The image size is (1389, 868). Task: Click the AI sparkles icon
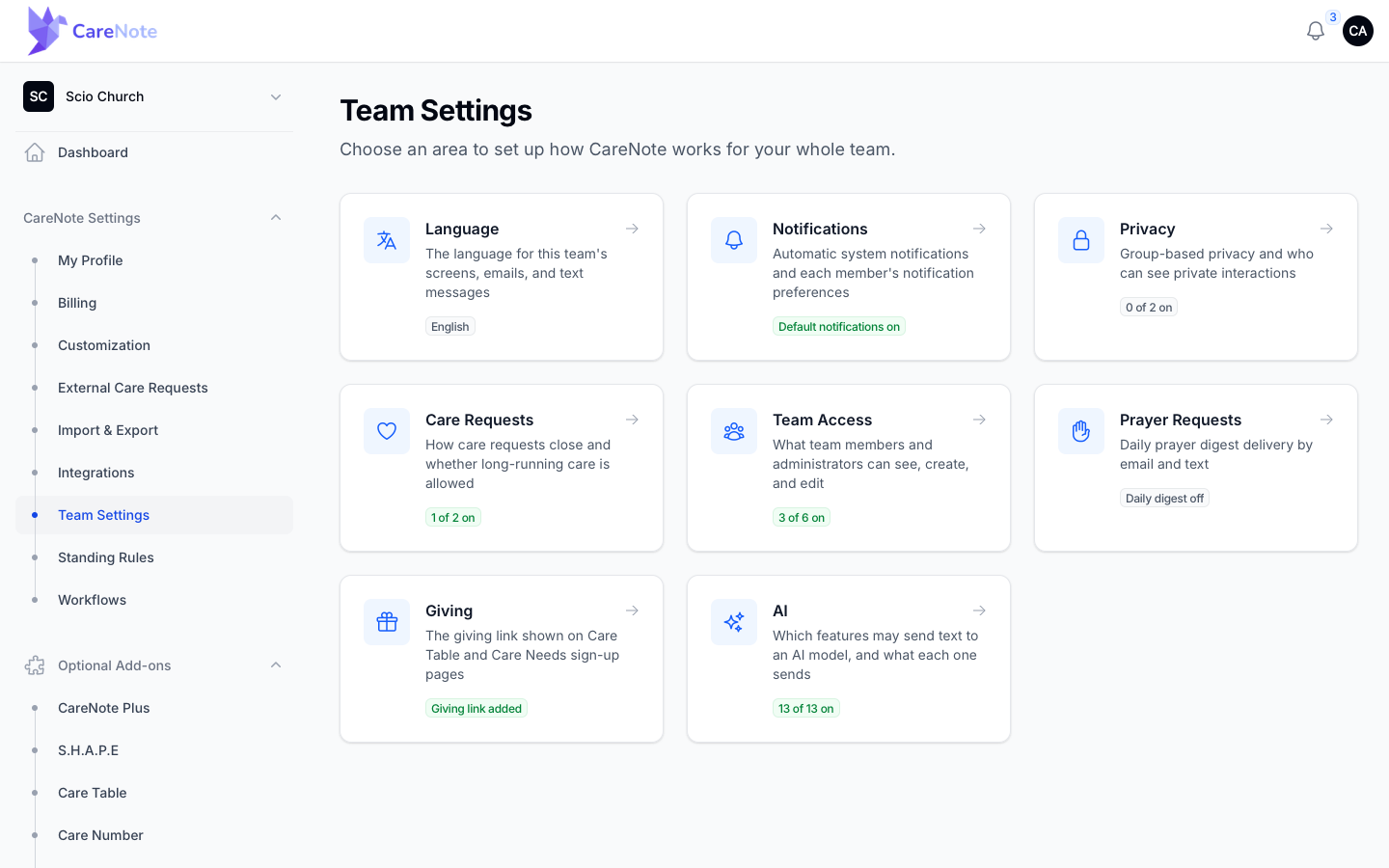click(734, 622)
